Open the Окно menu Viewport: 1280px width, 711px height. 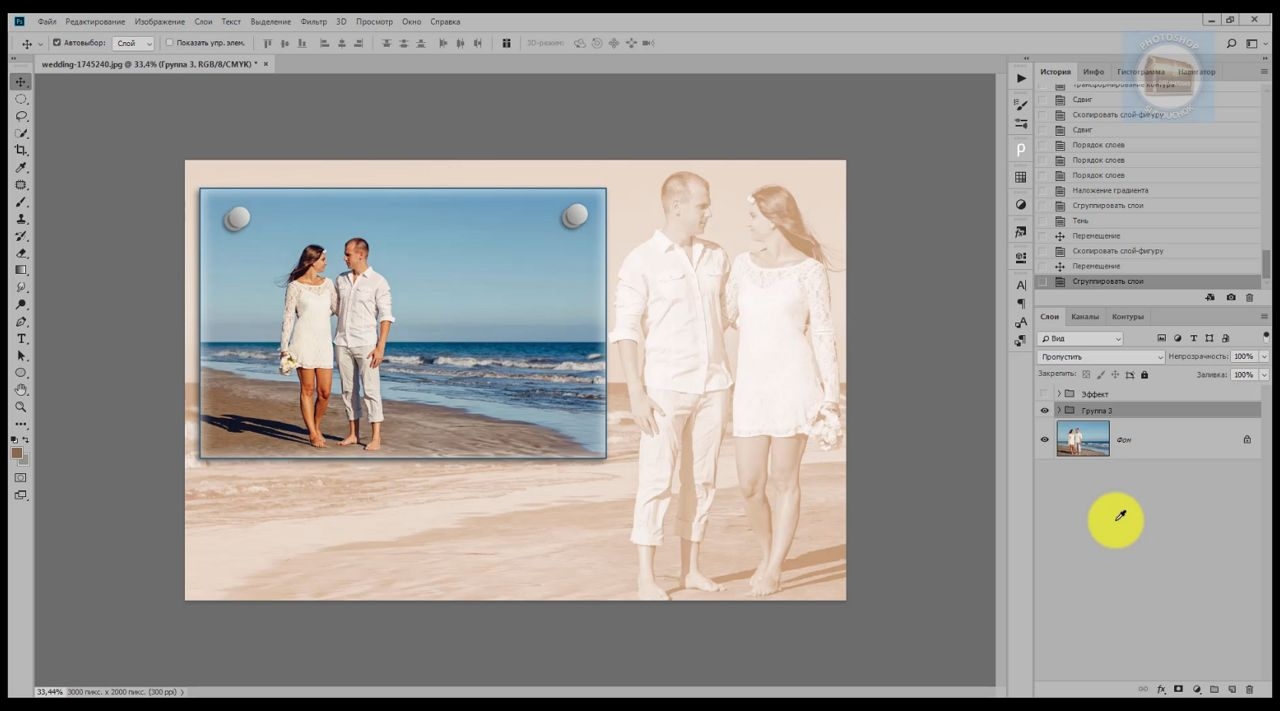[411, 21]
